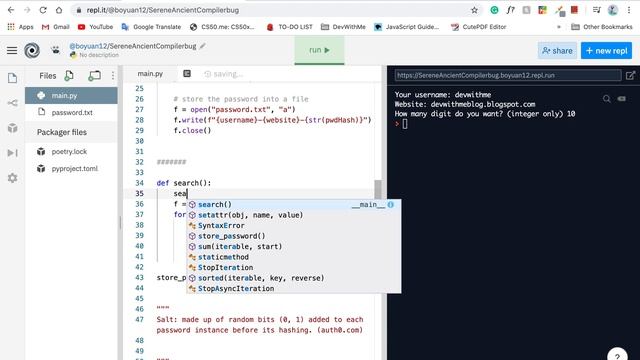Image resolution: width=640 pixels, height=360 pixels.
Task: Reload the current page
Action: (x=43, y=10)
